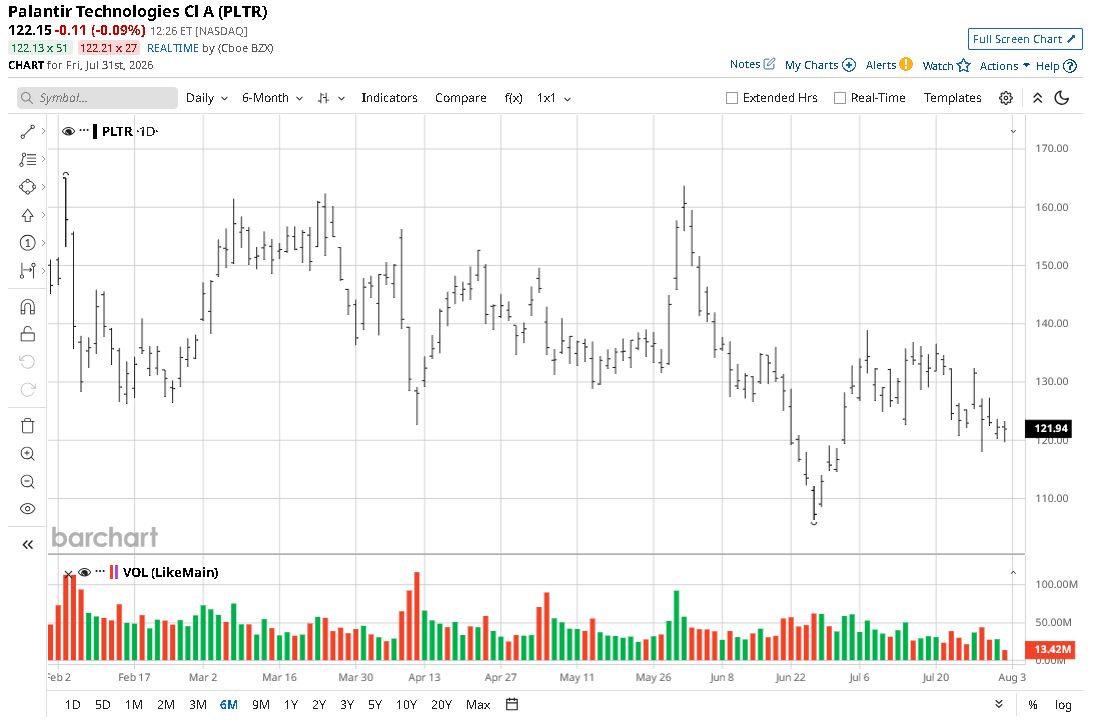The width and height of the screenshot is (1100, 722).
Task: Zoom out with the magnifier minus icon
Action: point(27,481)
